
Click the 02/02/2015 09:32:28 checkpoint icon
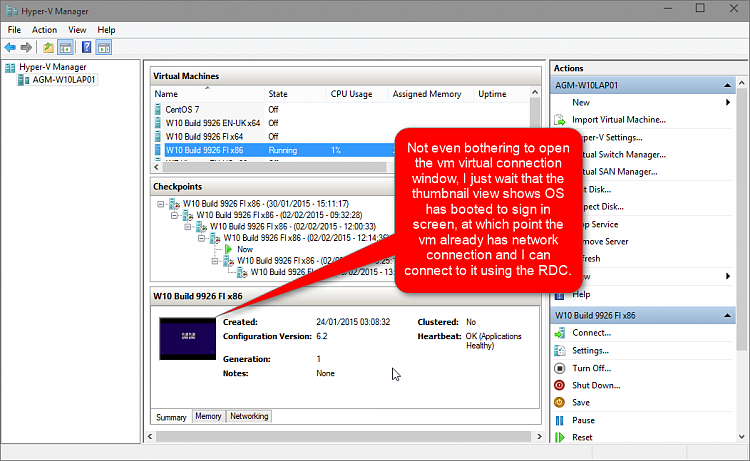click(x=188, y=216)
